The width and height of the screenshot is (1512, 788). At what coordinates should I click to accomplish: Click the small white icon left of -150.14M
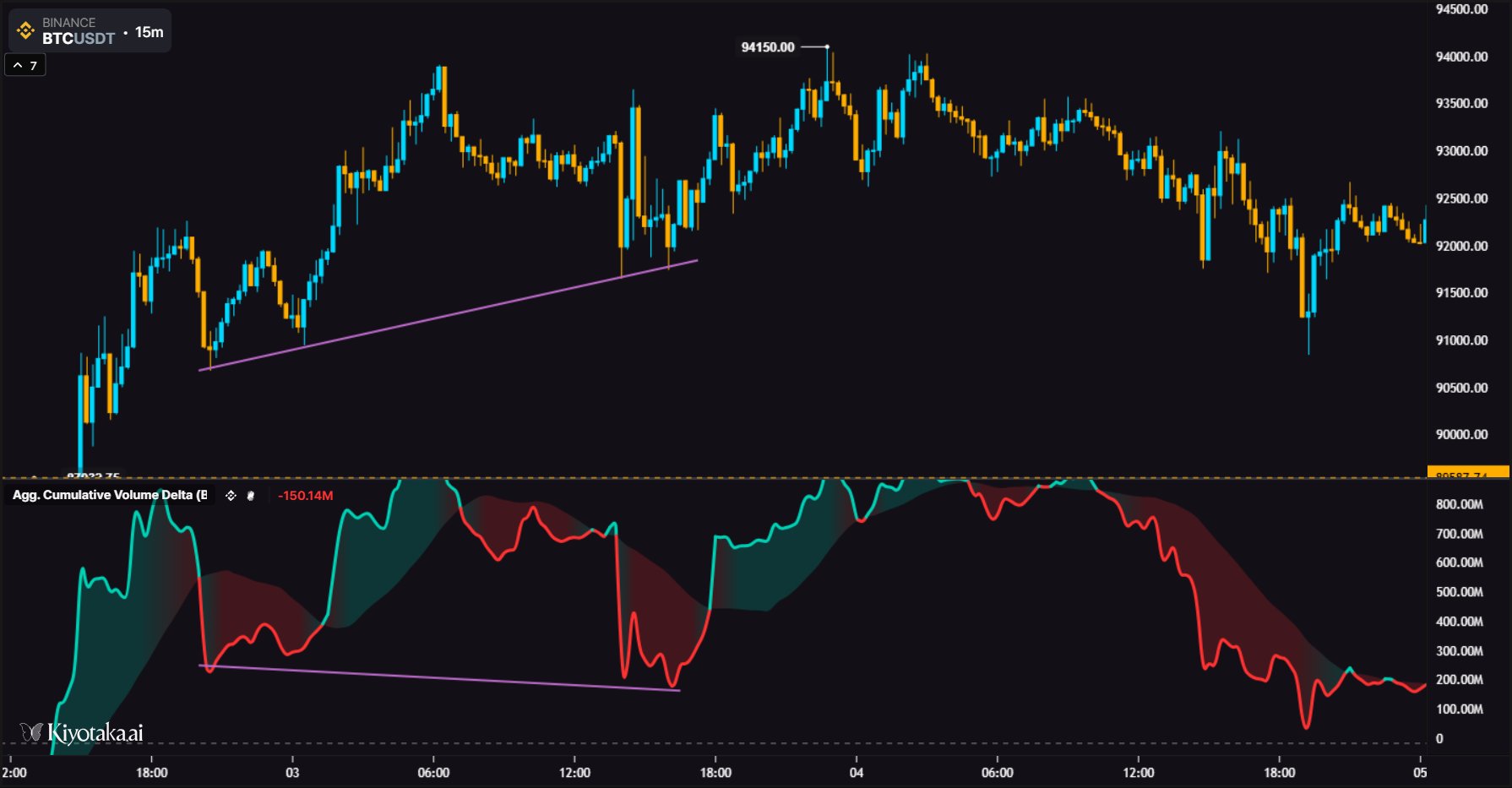pos(250,496)
